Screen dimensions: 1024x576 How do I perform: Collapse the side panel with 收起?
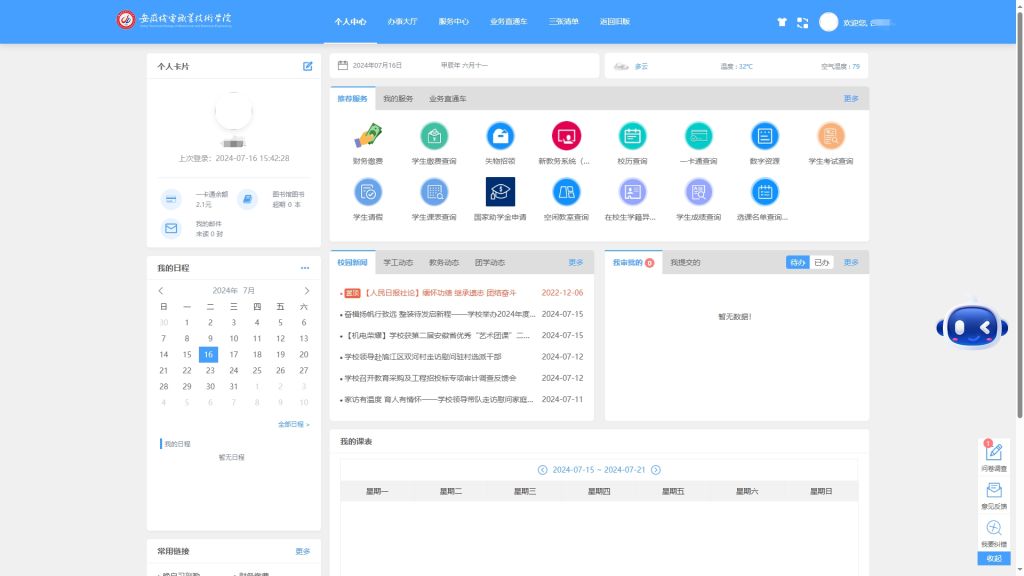tap(993, 558)
